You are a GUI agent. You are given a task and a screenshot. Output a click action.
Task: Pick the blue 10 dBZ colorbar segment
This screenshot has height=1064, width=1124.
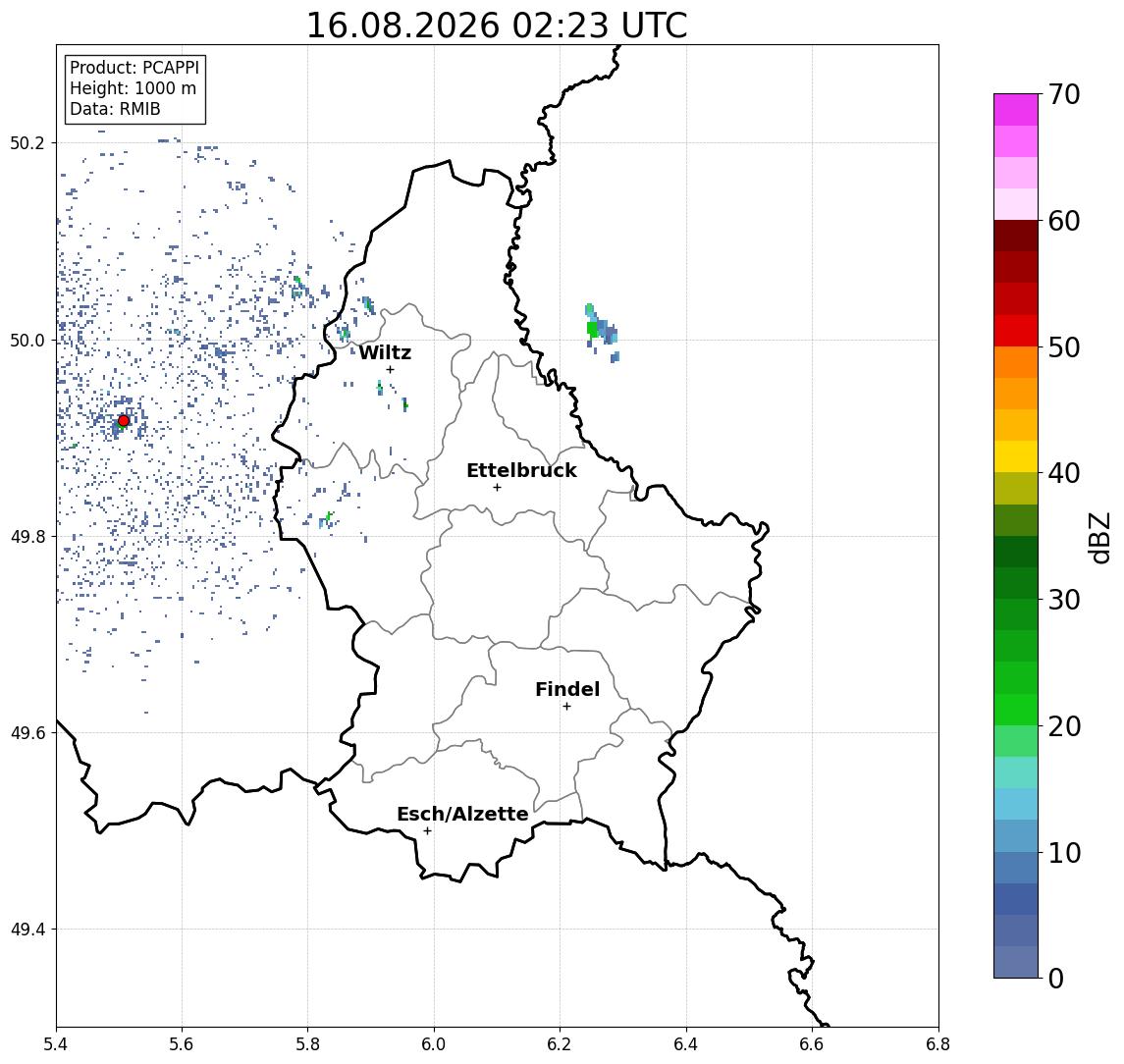click(x=1016, y=836)
